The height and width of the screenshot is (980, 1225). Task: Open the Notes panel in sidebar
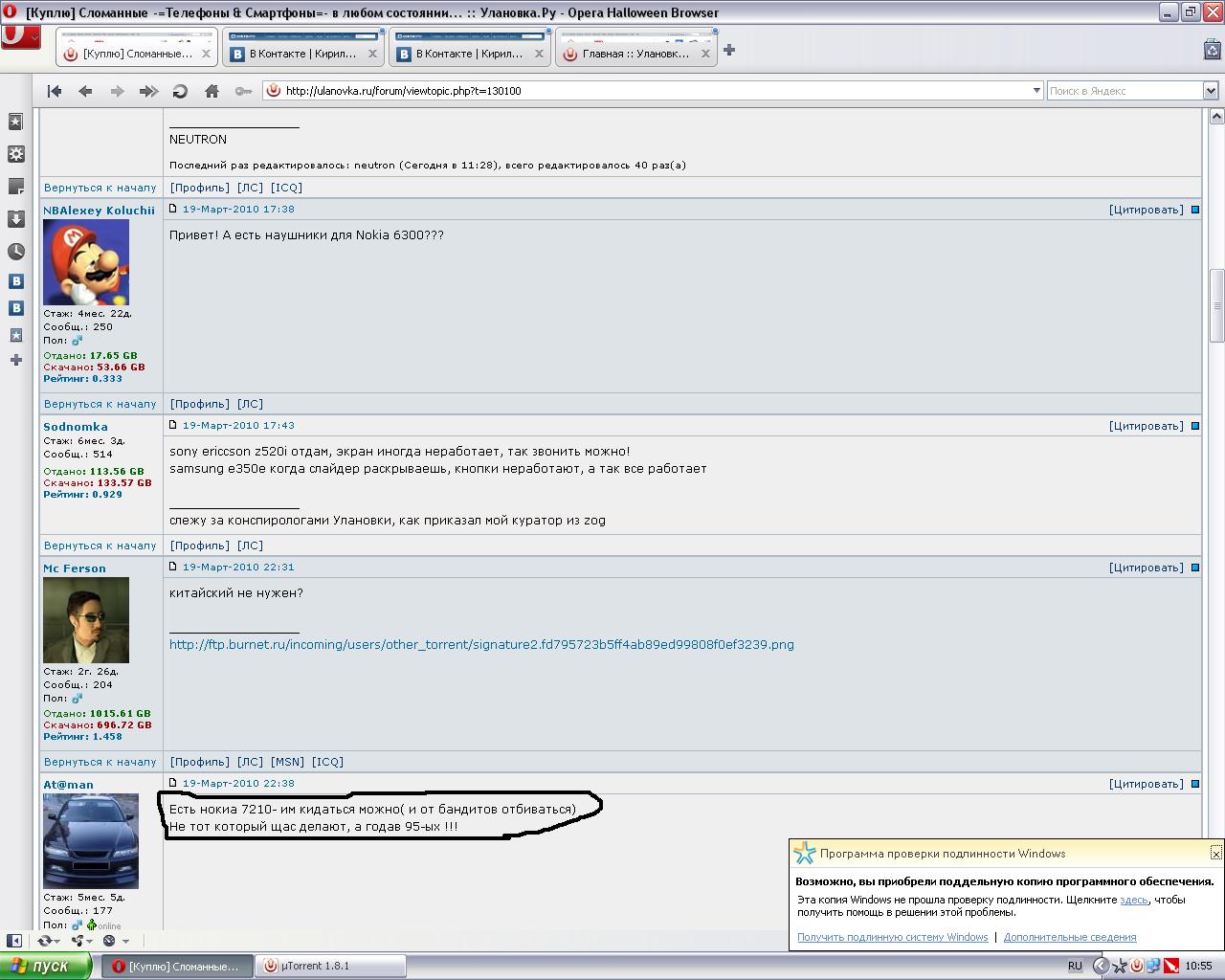[16, 187]
